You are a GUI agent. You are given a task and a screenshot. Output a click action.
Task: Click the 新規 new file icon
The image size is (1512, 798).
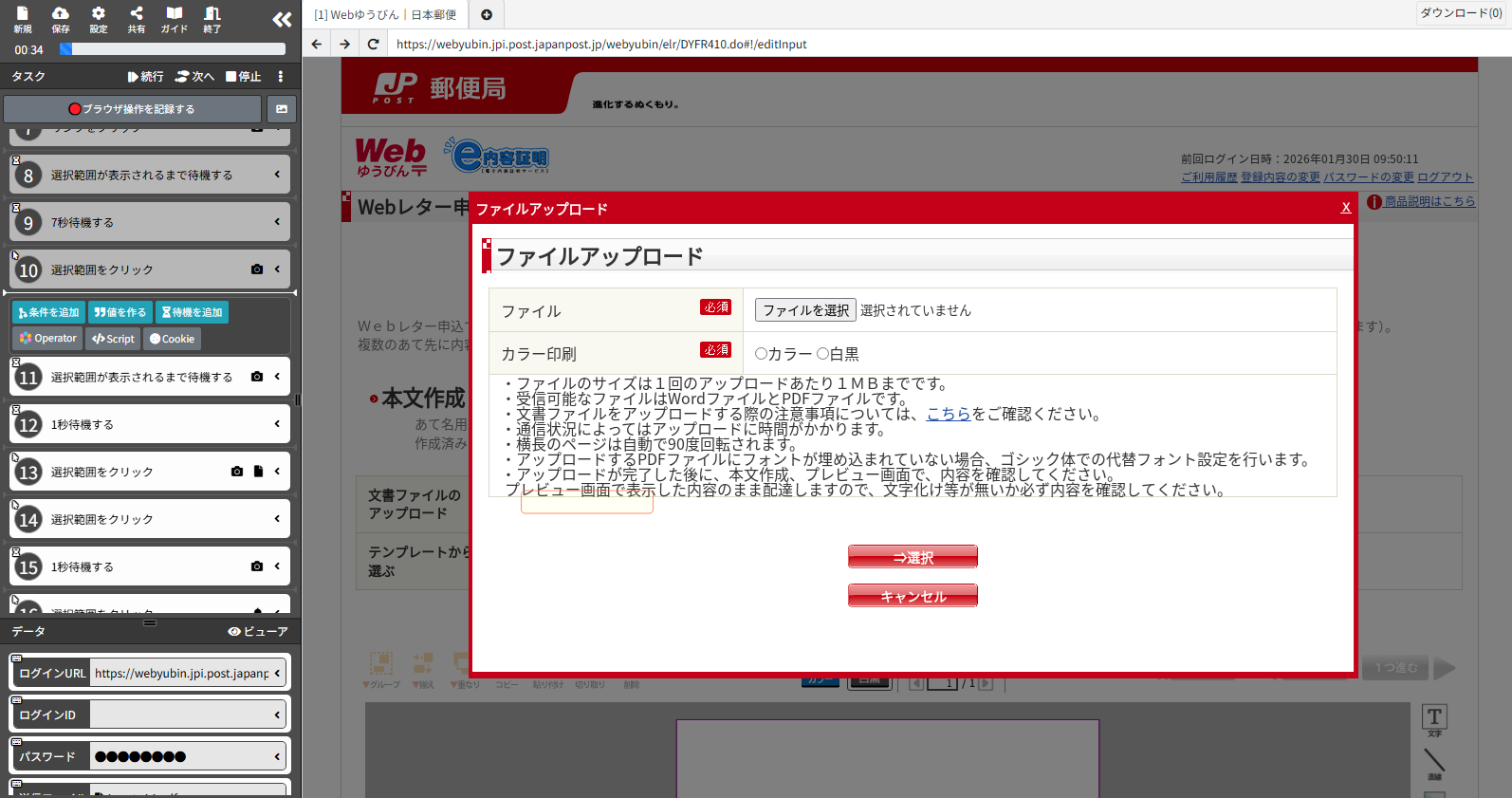point(23,19)
